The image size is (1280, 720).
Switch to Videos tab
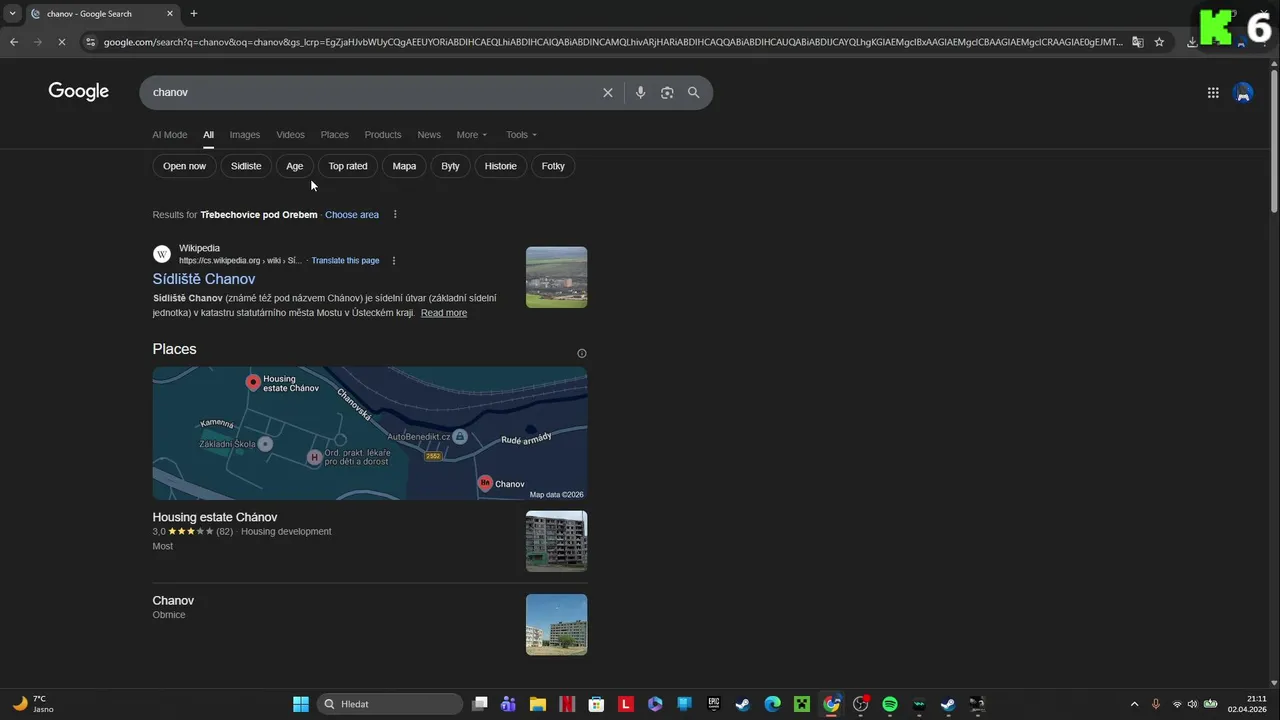click(291, 135)
